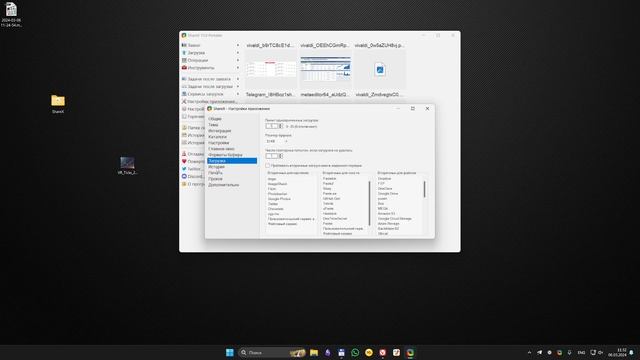Select the first vivaldi screenshot thumbnail

click(270, 69)
